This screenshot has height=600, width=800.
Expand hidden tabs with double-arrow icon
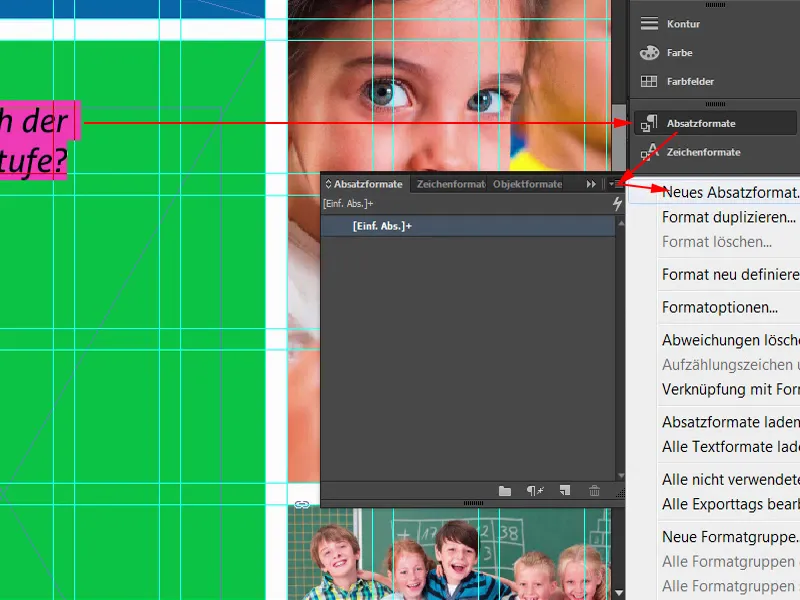(x=591, y=184)
